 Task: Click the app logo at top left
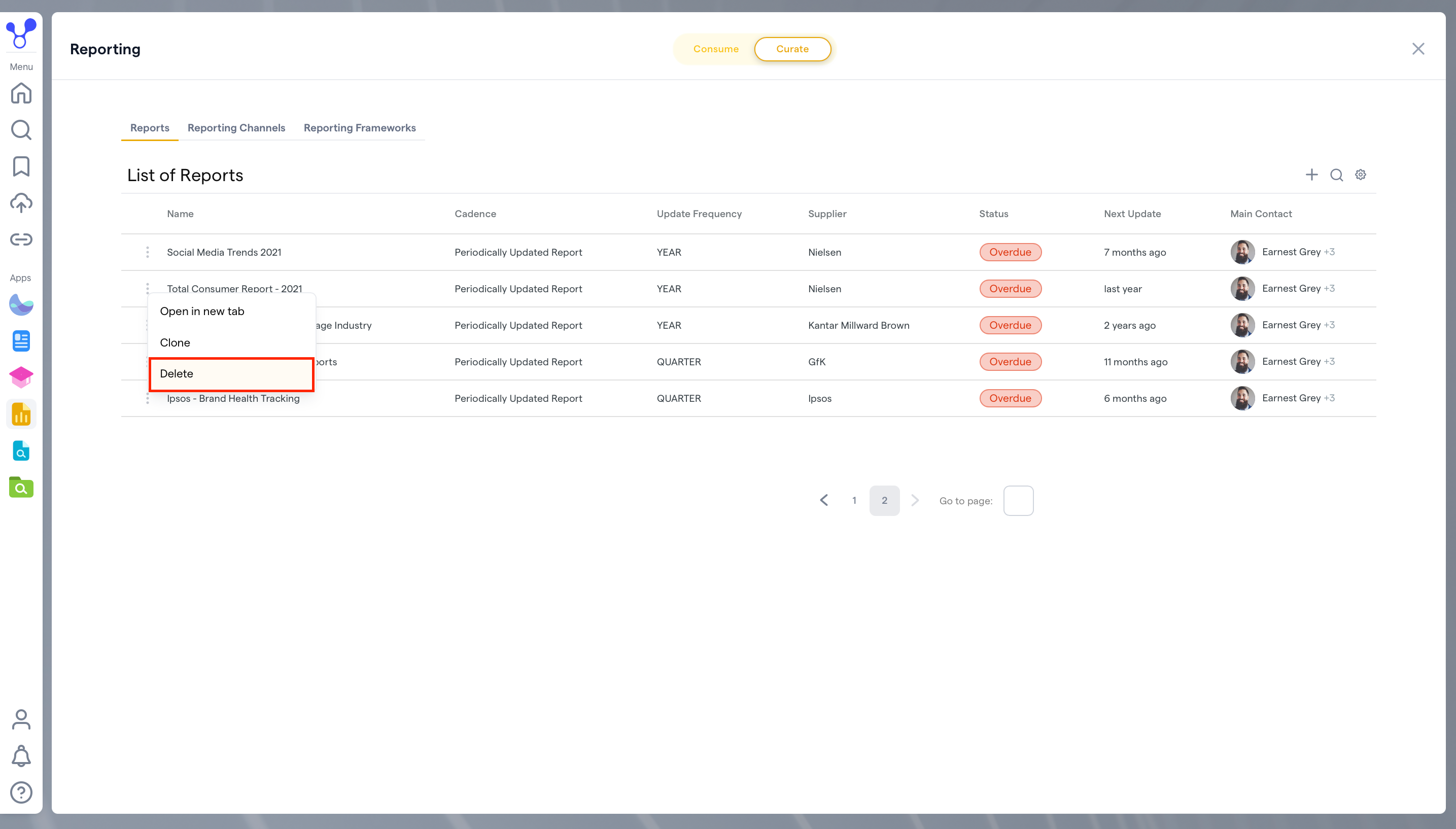21,33
